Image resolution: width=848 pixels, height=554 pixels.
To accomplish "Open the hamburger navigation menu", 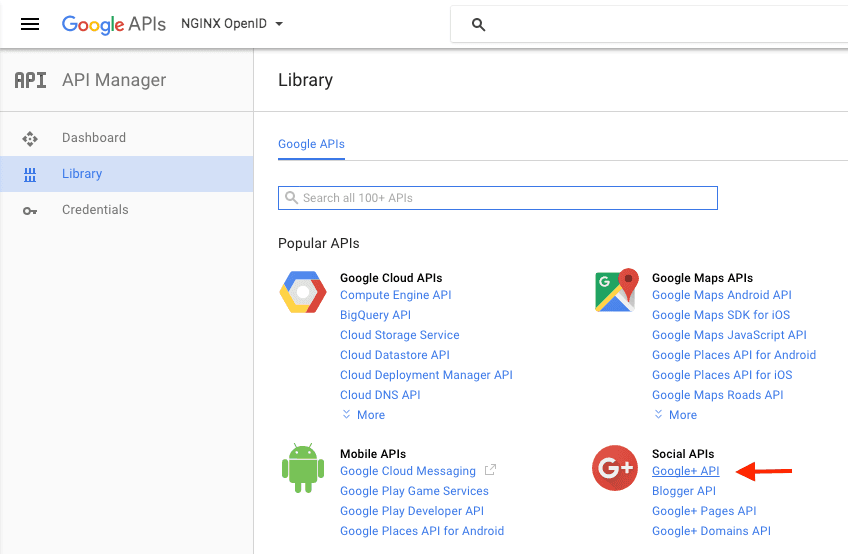I will (30, 24).
